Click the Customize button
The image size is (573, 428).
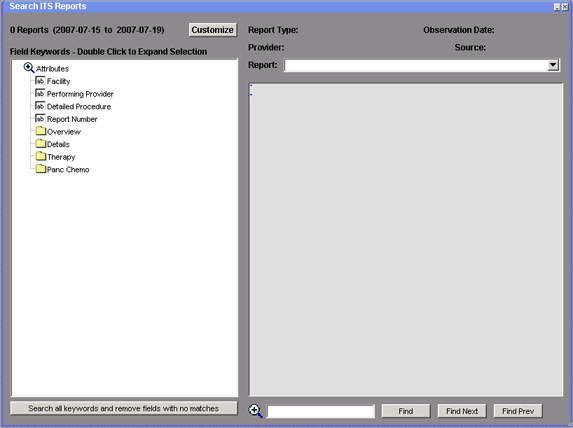coord(213,30)
